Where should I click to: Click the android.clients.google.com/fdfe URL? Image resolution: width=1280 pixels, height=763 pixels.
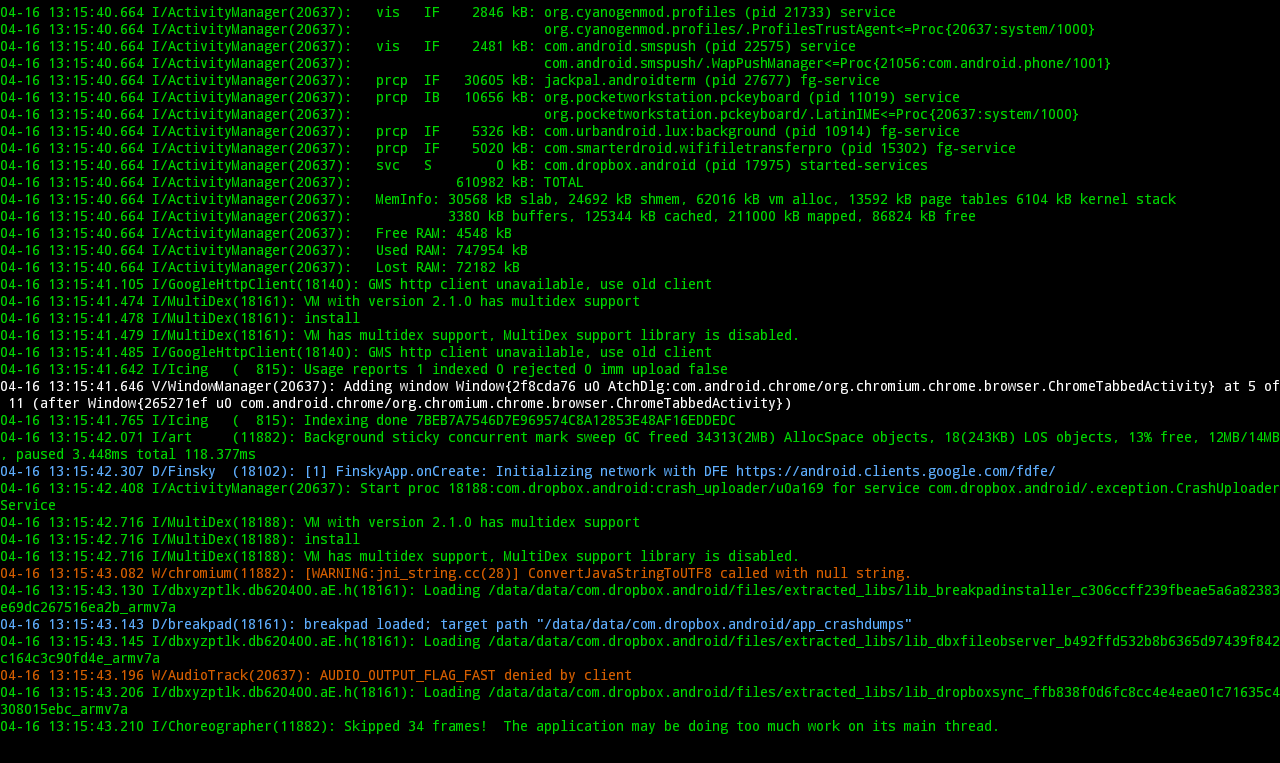coord(896,472)
